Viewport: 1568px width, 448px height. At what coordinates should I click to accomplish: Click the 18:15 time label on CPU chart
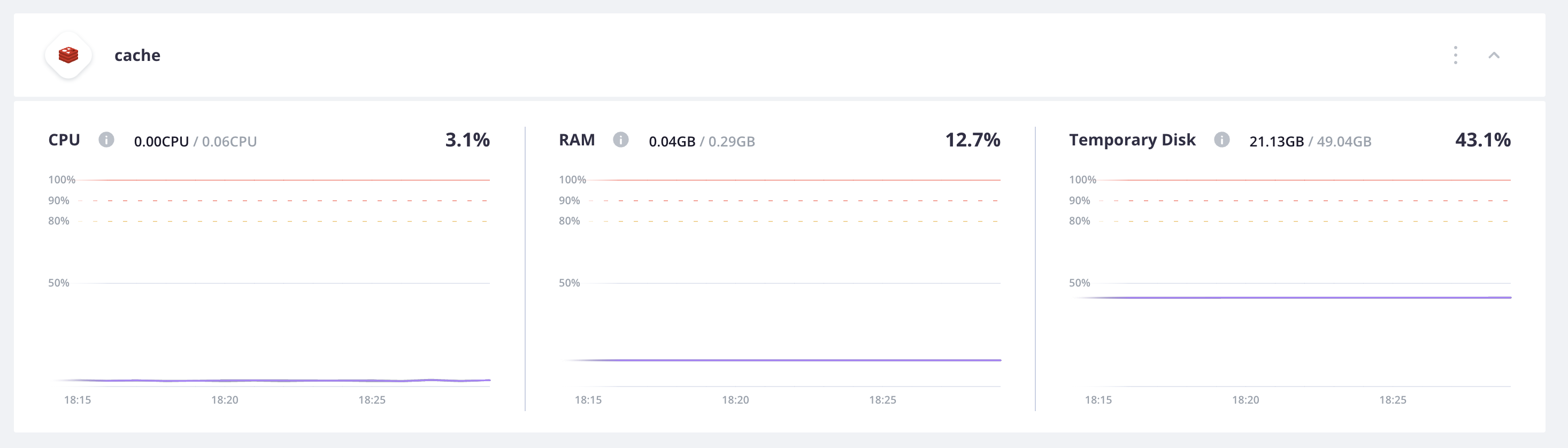78,400
